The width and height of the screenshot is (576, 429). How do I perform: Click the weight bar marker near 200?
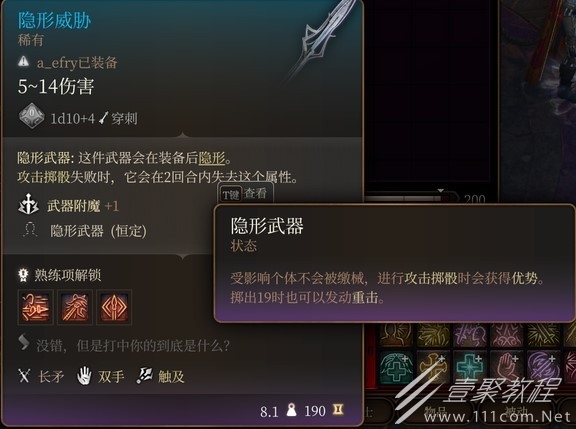point(440,191)
